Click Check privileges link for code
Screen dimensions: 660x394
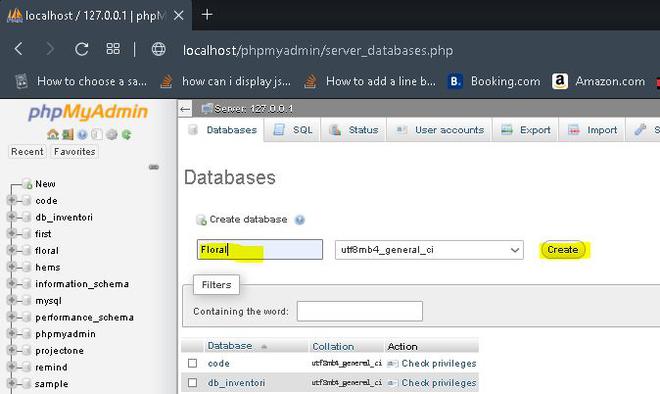[x=438, y=363]
